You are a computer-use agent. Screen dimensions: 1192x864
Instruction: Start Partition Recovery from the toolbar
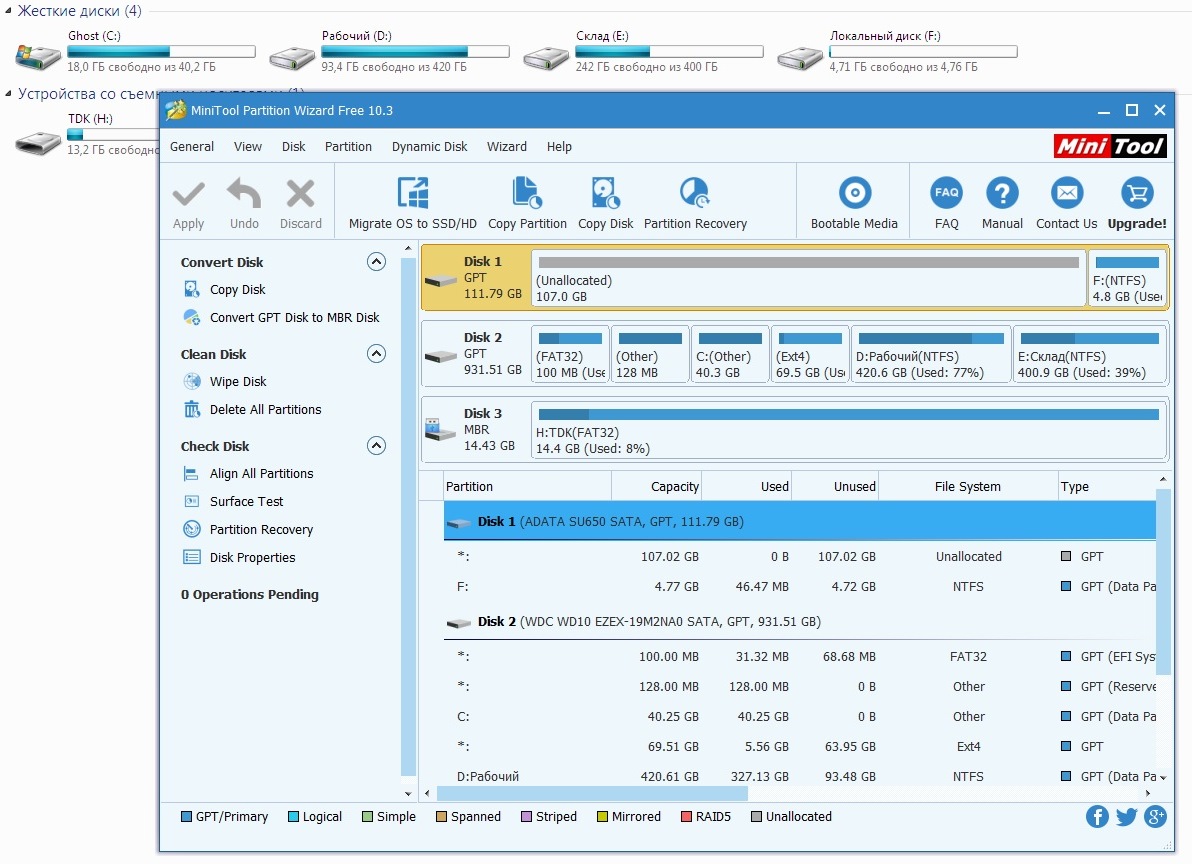(x=694, y=193)
